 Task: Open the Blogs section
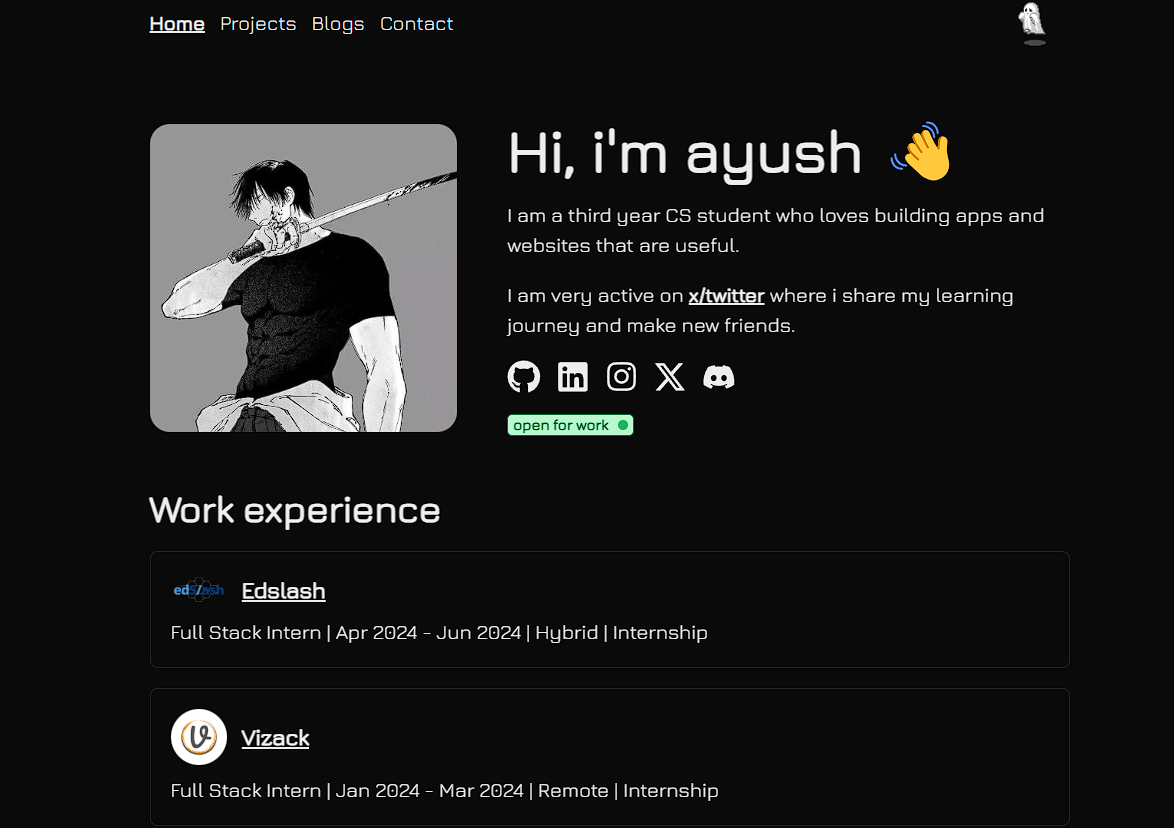337,23
